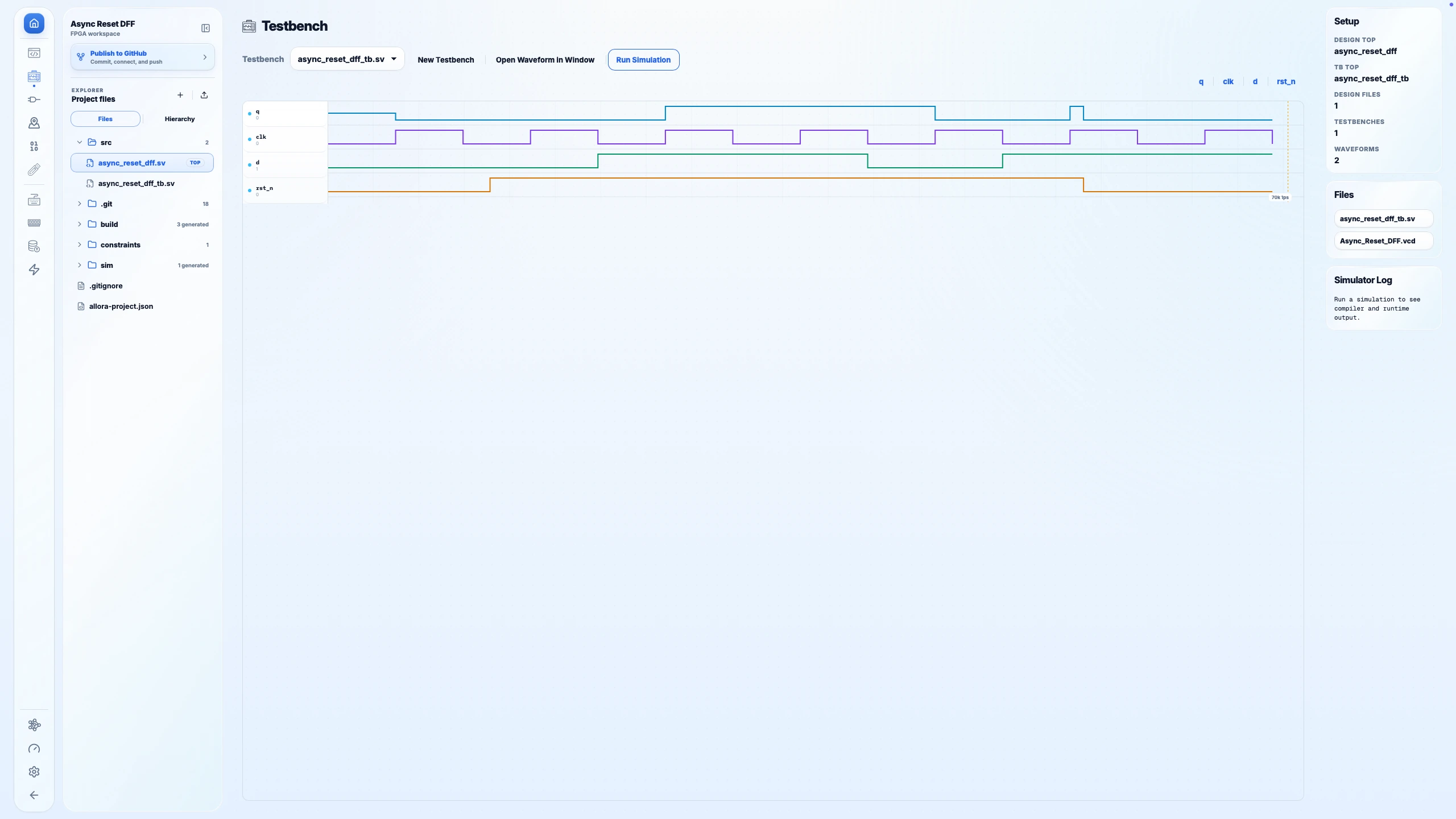This screenshot has height=819, width=1456.
Task: Open the testbench file dropdown
Action: pyautogui.click(x=348, y=59)
